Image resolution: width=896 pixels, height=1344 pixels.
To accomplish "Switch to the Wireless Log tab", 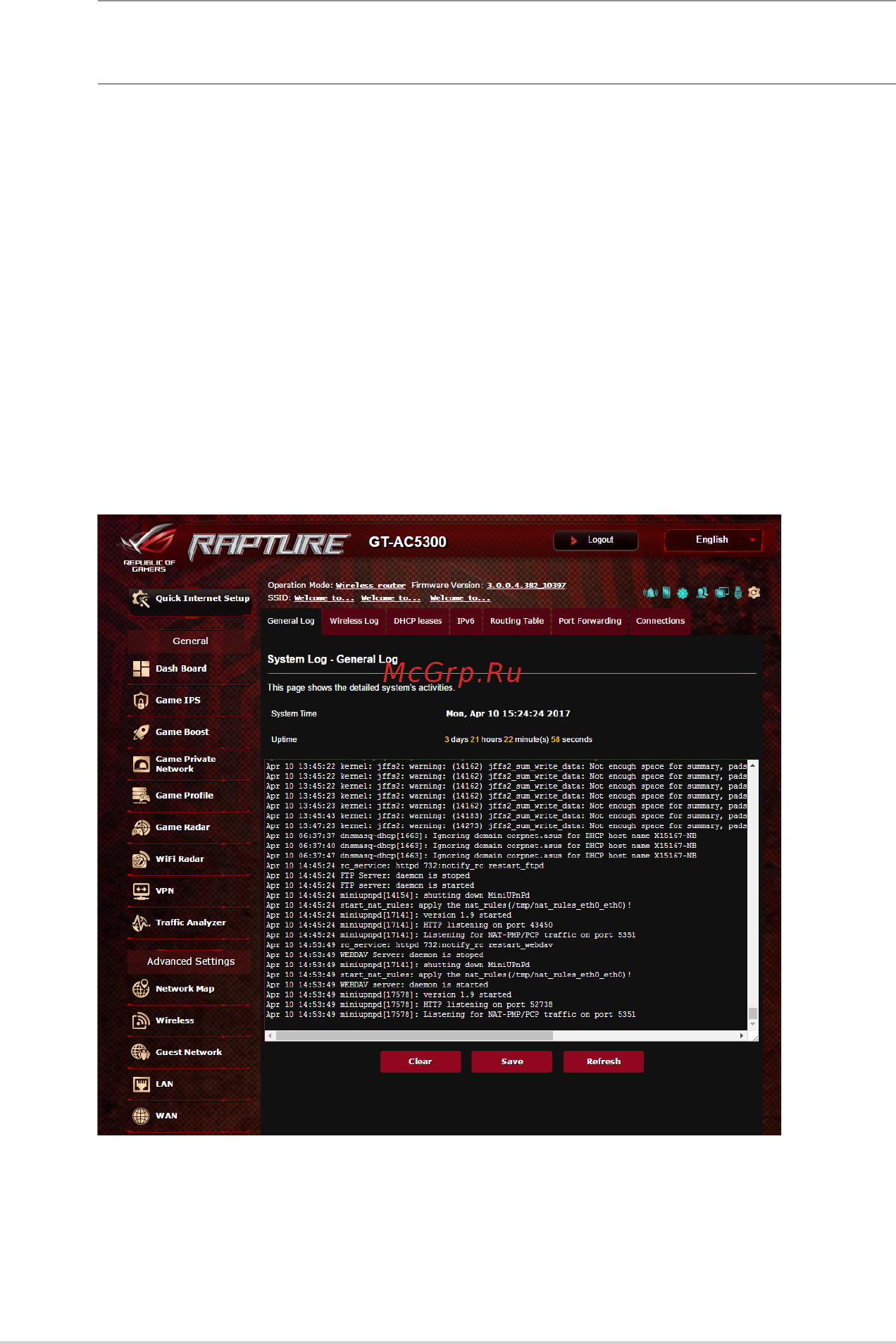I will tap(354, 622).
